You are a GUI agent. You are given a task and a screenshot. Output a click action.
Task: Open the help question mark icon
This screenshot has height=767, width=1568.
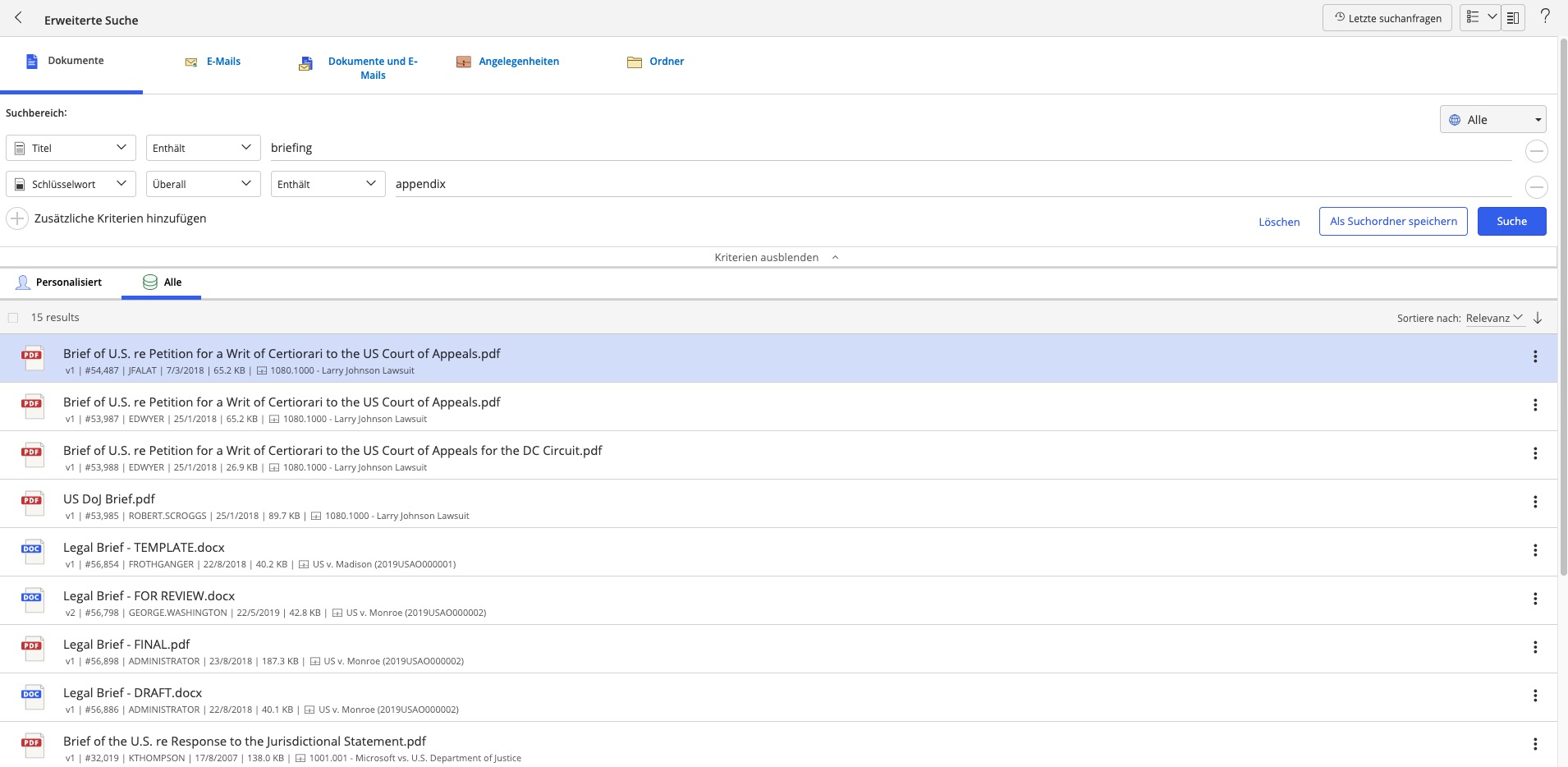point(1544,16)
